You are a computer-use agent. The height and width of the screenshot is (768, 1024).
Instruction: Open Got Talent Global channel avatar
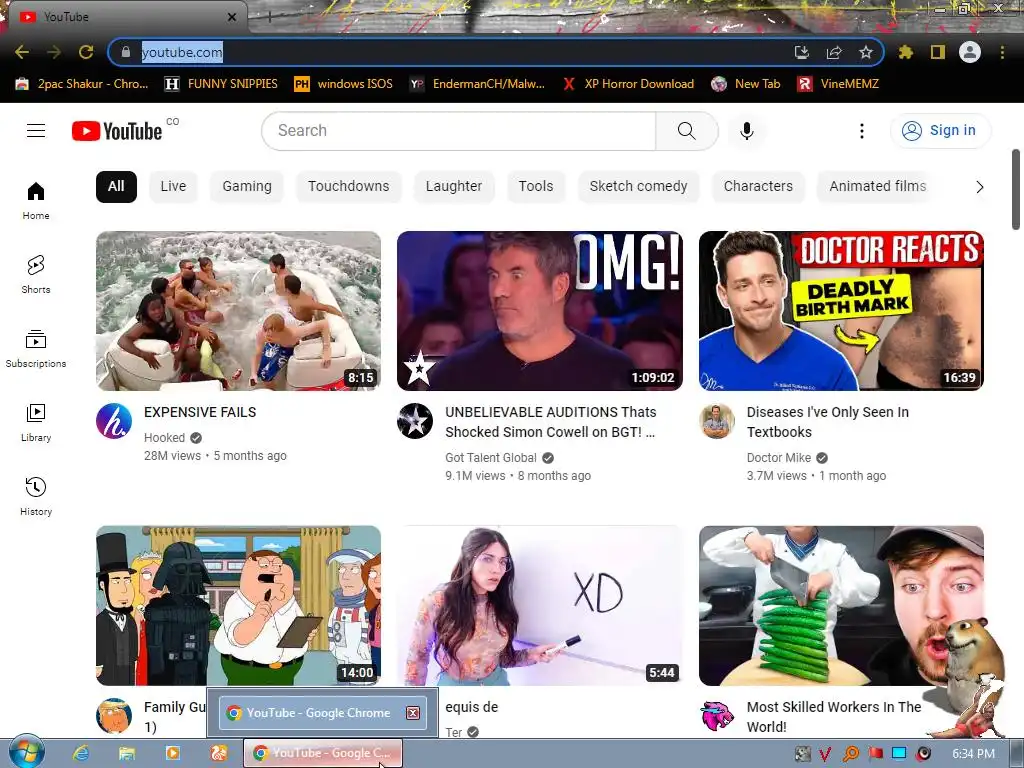[415, 421]
